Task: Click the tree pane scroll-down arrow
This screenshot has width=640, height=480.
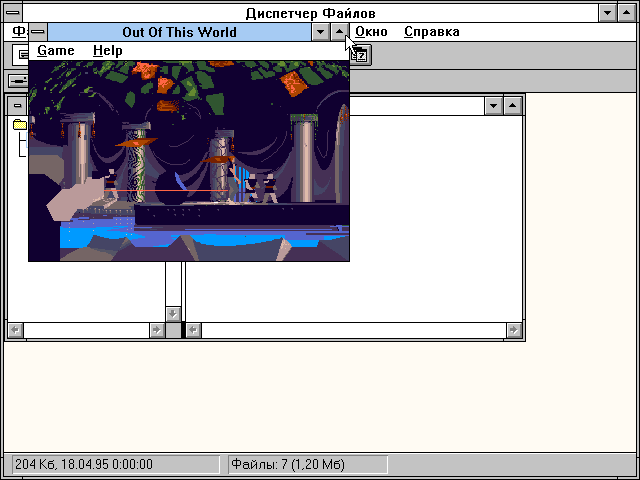Action: pyautogui.click(x=173, y=313)
